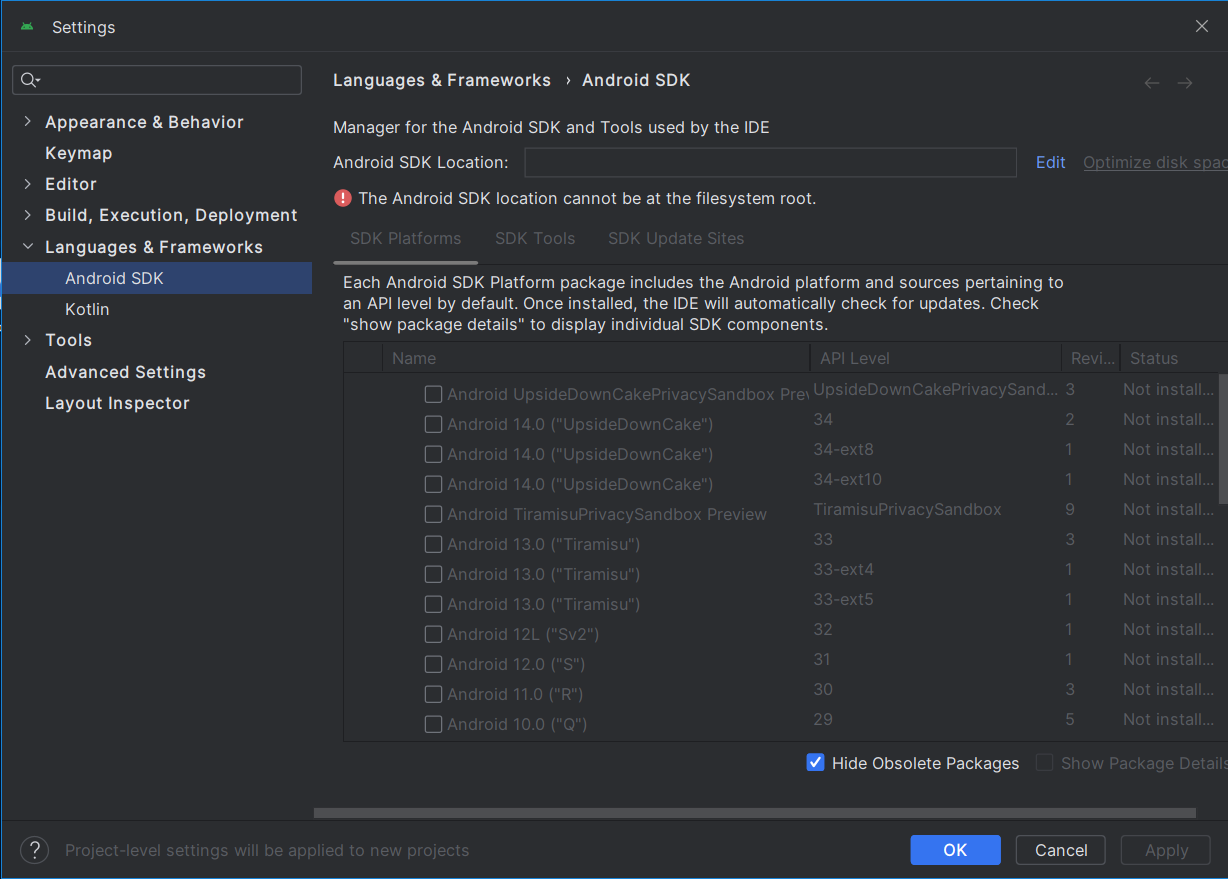Switch to SDK Tools tab

pos(535,238)
